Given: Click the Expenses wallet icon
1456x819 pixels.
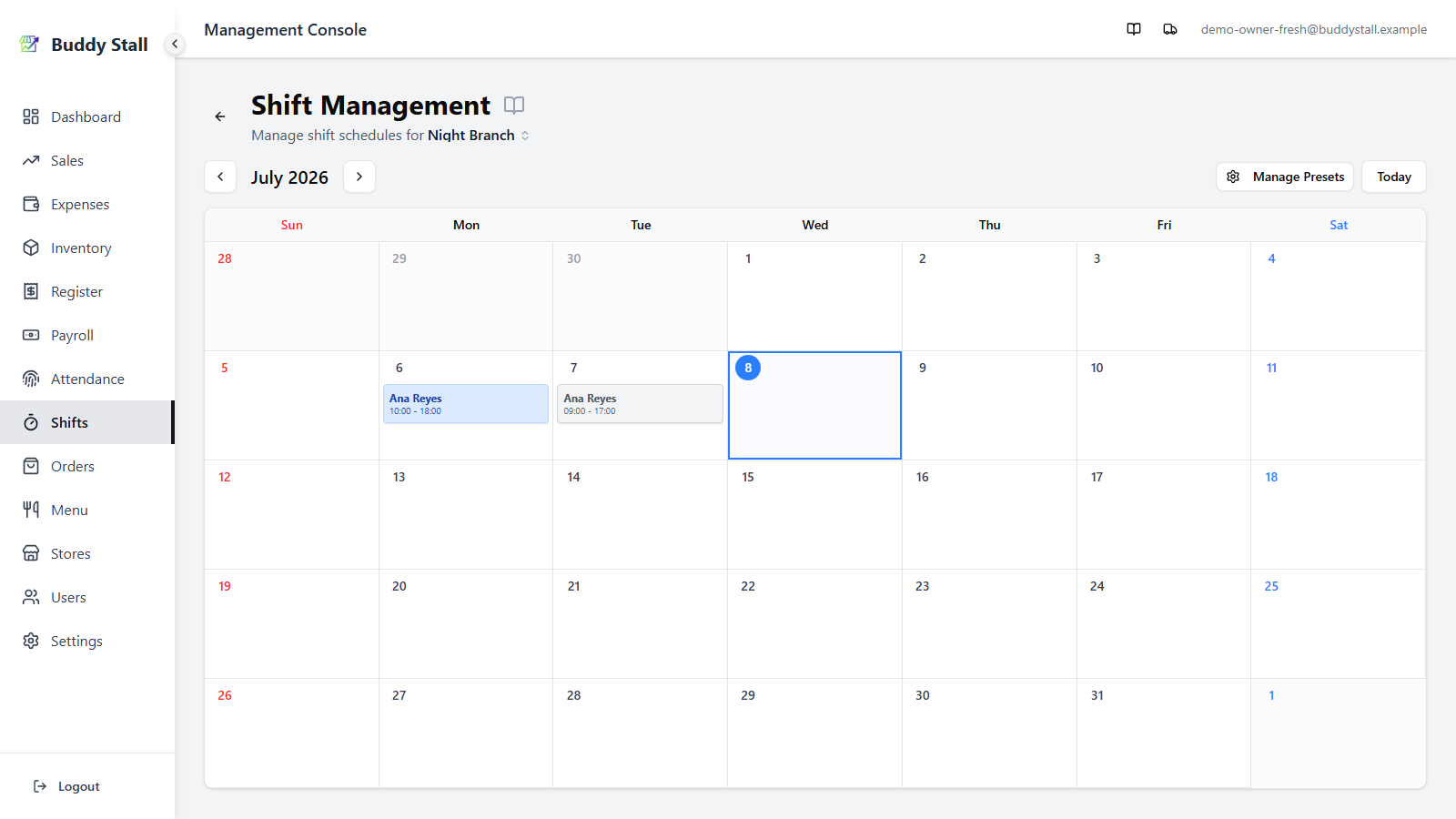Looking at the screenshot, I should point(31,204).
